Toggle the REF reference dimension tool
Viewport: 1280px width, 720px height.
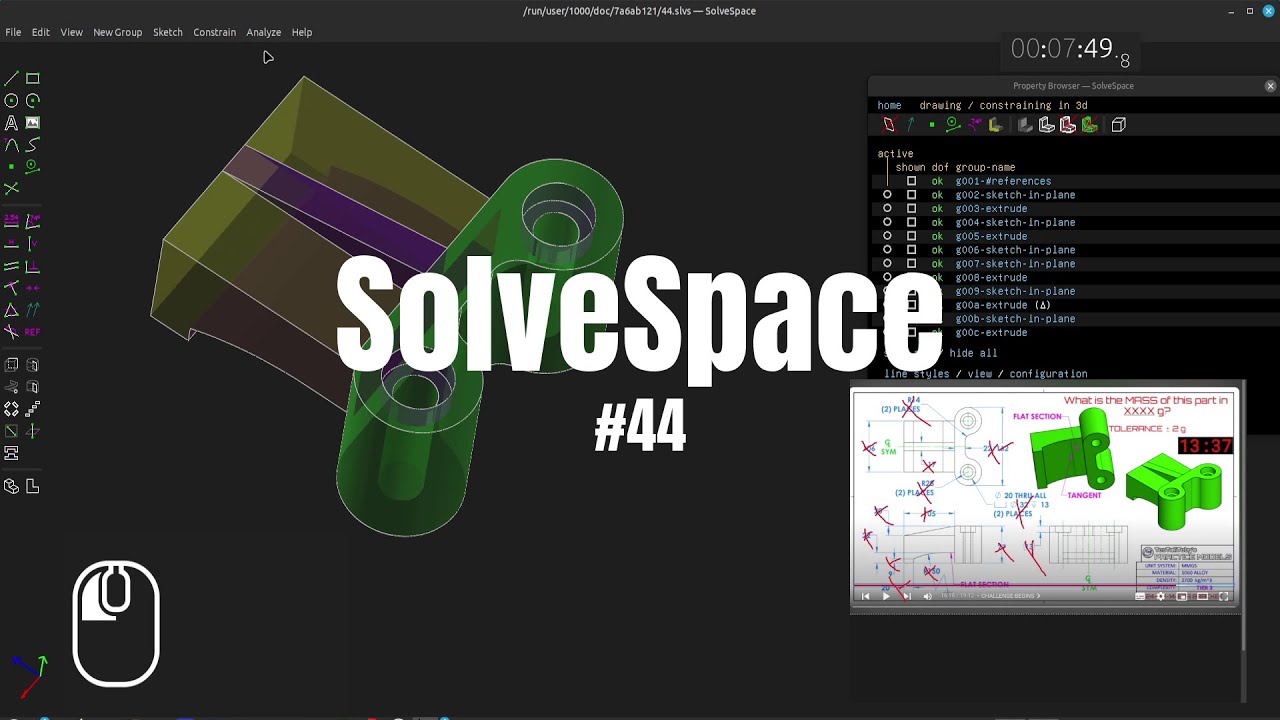33,332
